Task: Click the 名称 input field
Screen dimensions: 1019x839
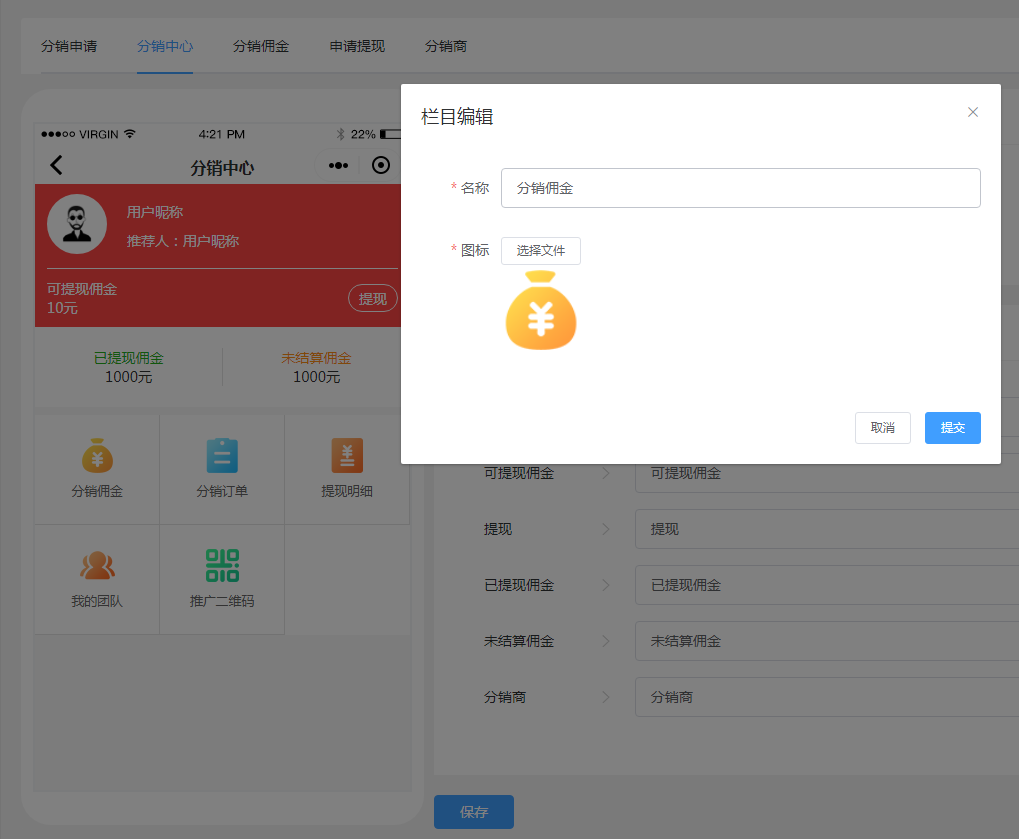Action: [740, 188]
